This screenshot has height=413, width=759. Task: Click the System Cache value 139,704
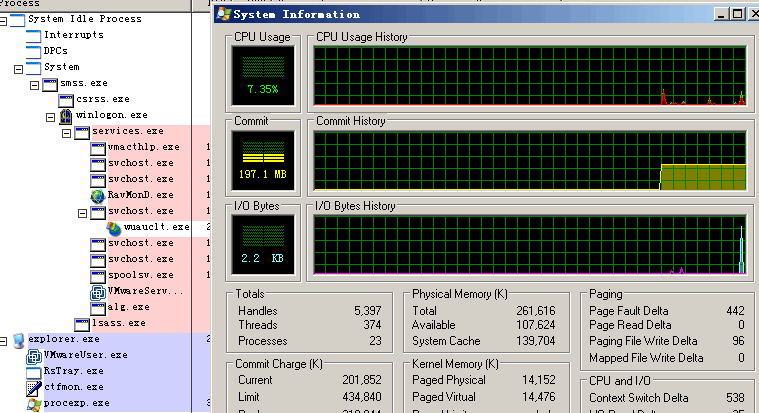point(535,341)
